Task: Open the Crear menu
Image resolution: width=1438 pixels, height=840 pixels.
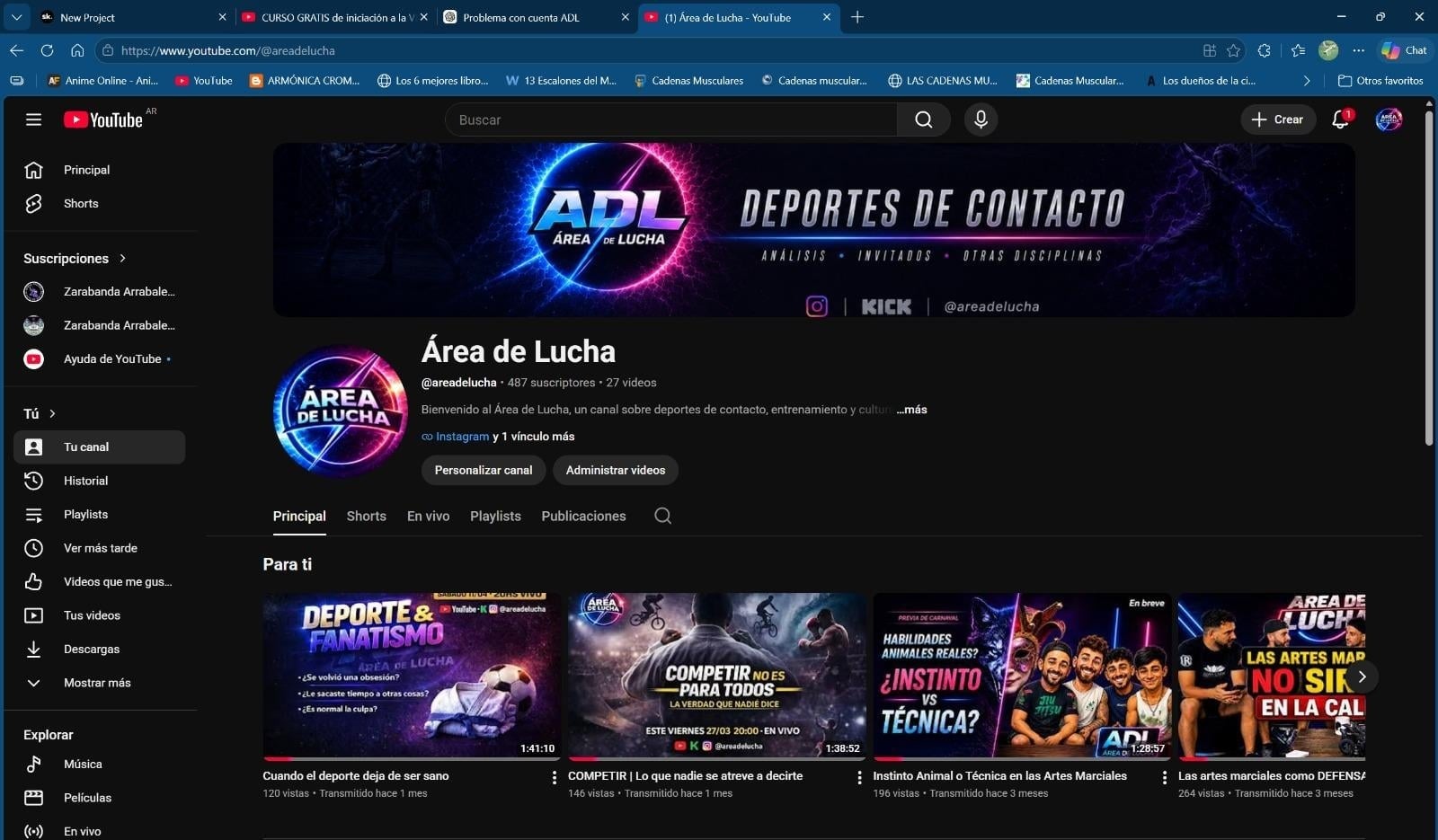Action: click(x=1278, y=119)
